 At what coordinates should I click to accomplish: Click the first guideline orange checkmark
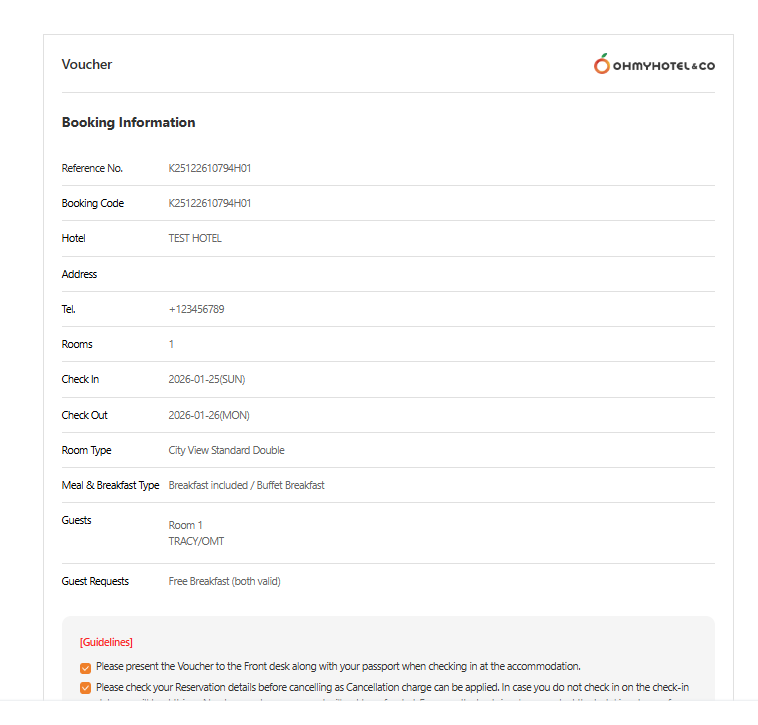[85, 667]
